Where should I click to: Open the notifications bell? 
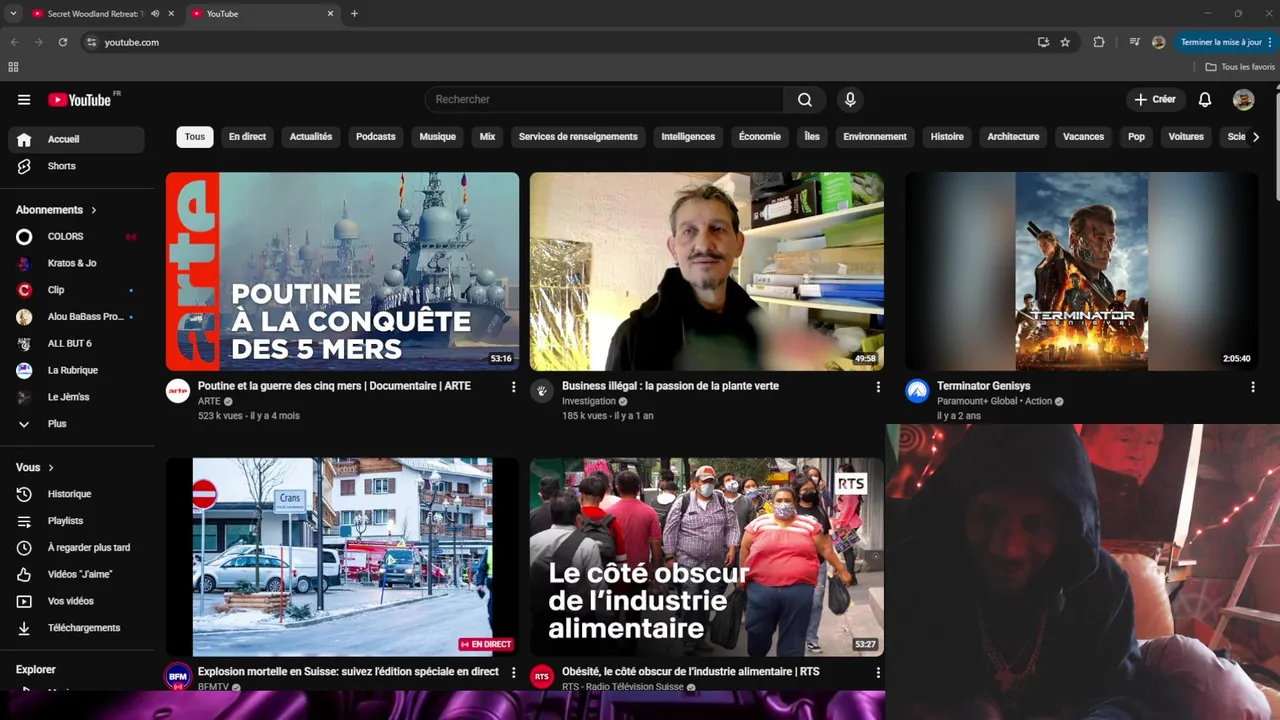click(x=1205, y=99)
